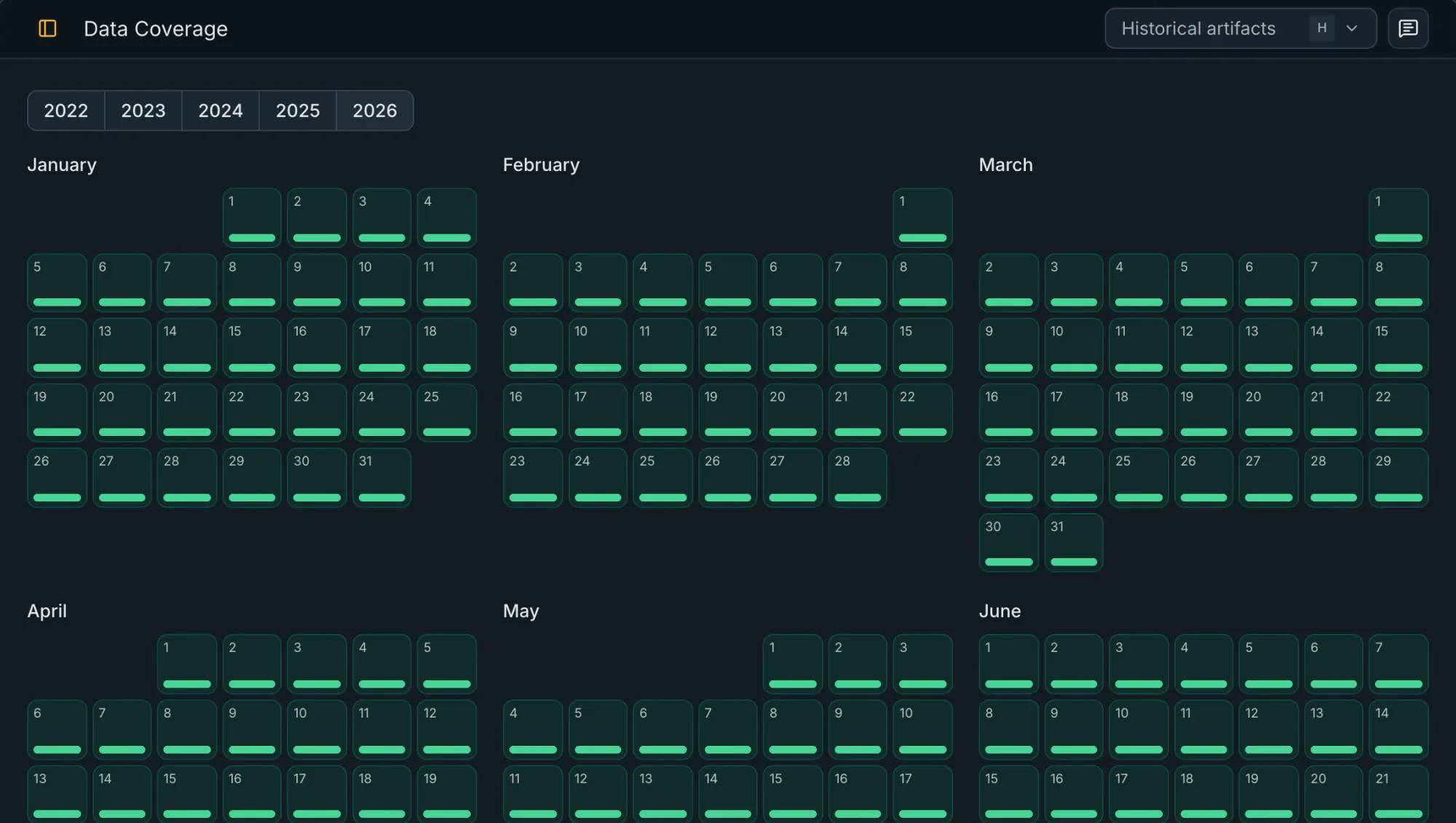The width and height of the screenshot is (1456, 823).
Task: Click the Data Coverage page title
Action: point(156,29)
